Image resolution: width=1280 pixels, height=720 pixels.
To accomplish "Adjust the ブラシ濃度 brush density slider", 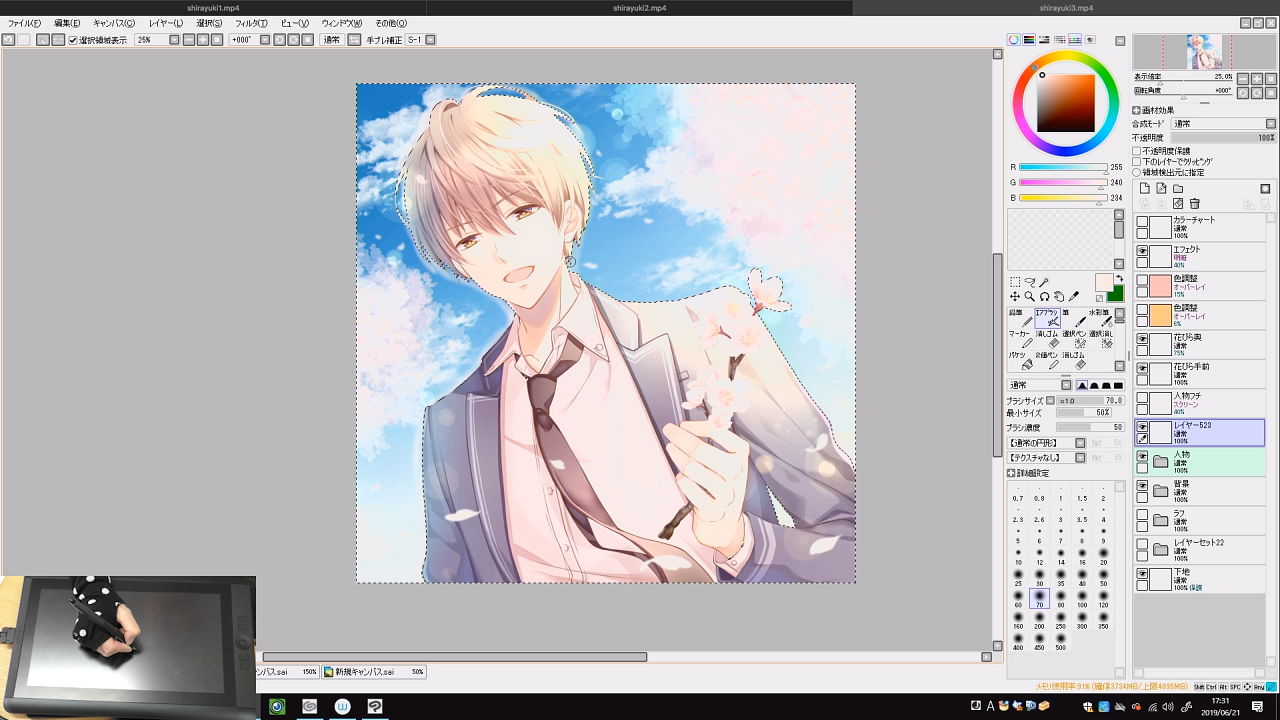I will coord(1090,427).
